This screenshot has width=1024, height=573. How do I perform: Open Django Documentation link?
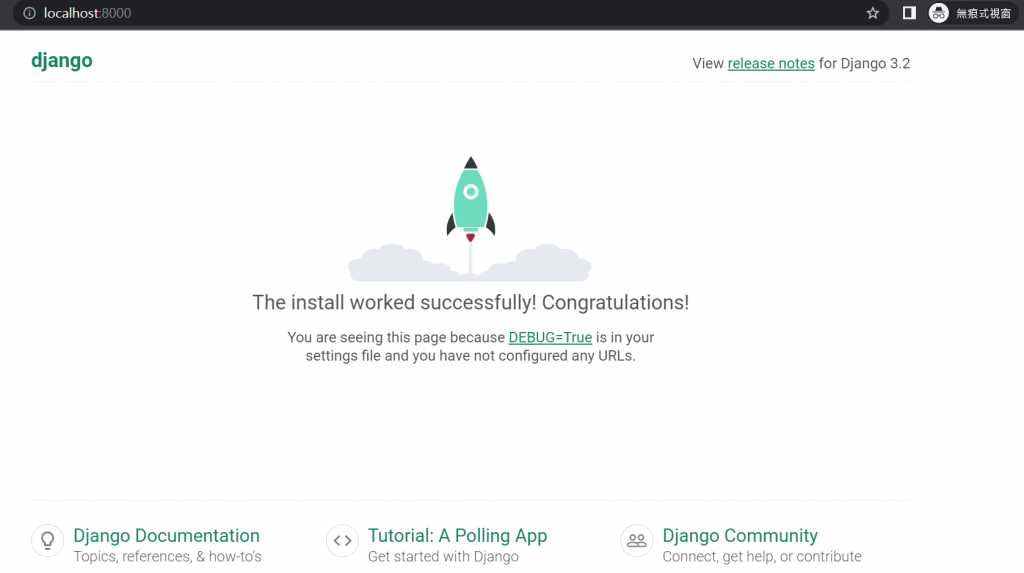[x=167, y=536]
